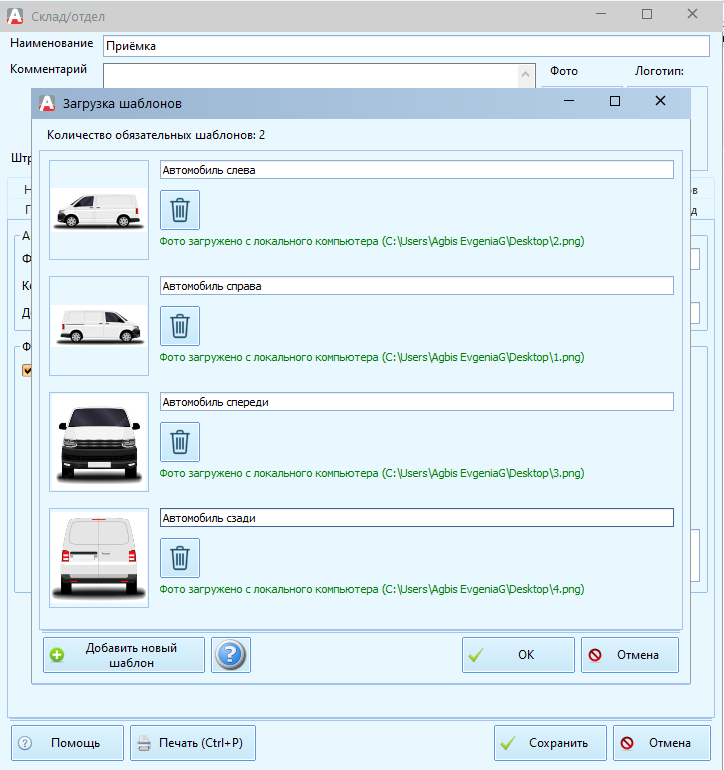Image resolution: width=724 pixels, height=770 pixels.
Task: Select the front-view van thumbnail
Action: [99, 442]
